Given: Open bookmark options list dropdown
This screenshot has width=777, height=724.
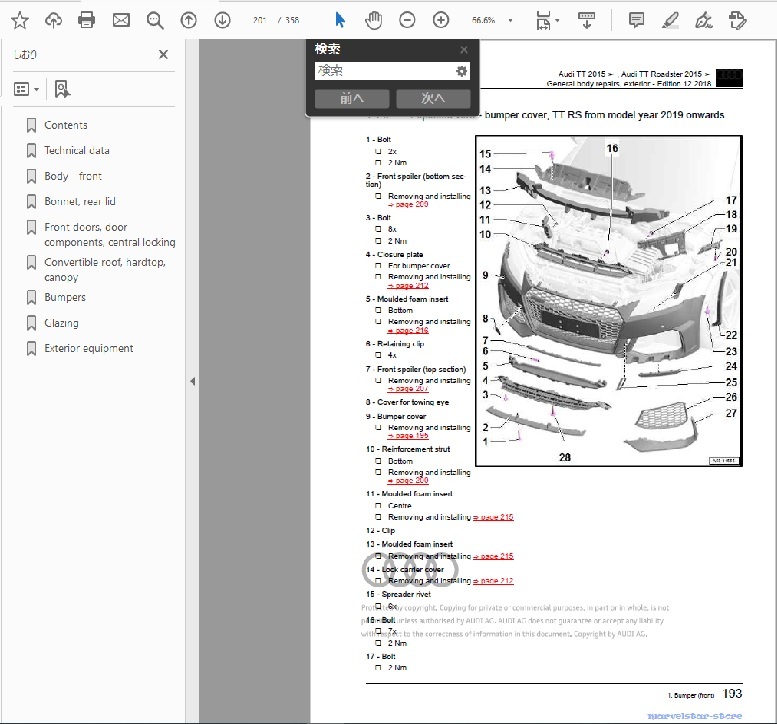Looking at the screenshot, I should pyautogui.click(x=26, y=89).
